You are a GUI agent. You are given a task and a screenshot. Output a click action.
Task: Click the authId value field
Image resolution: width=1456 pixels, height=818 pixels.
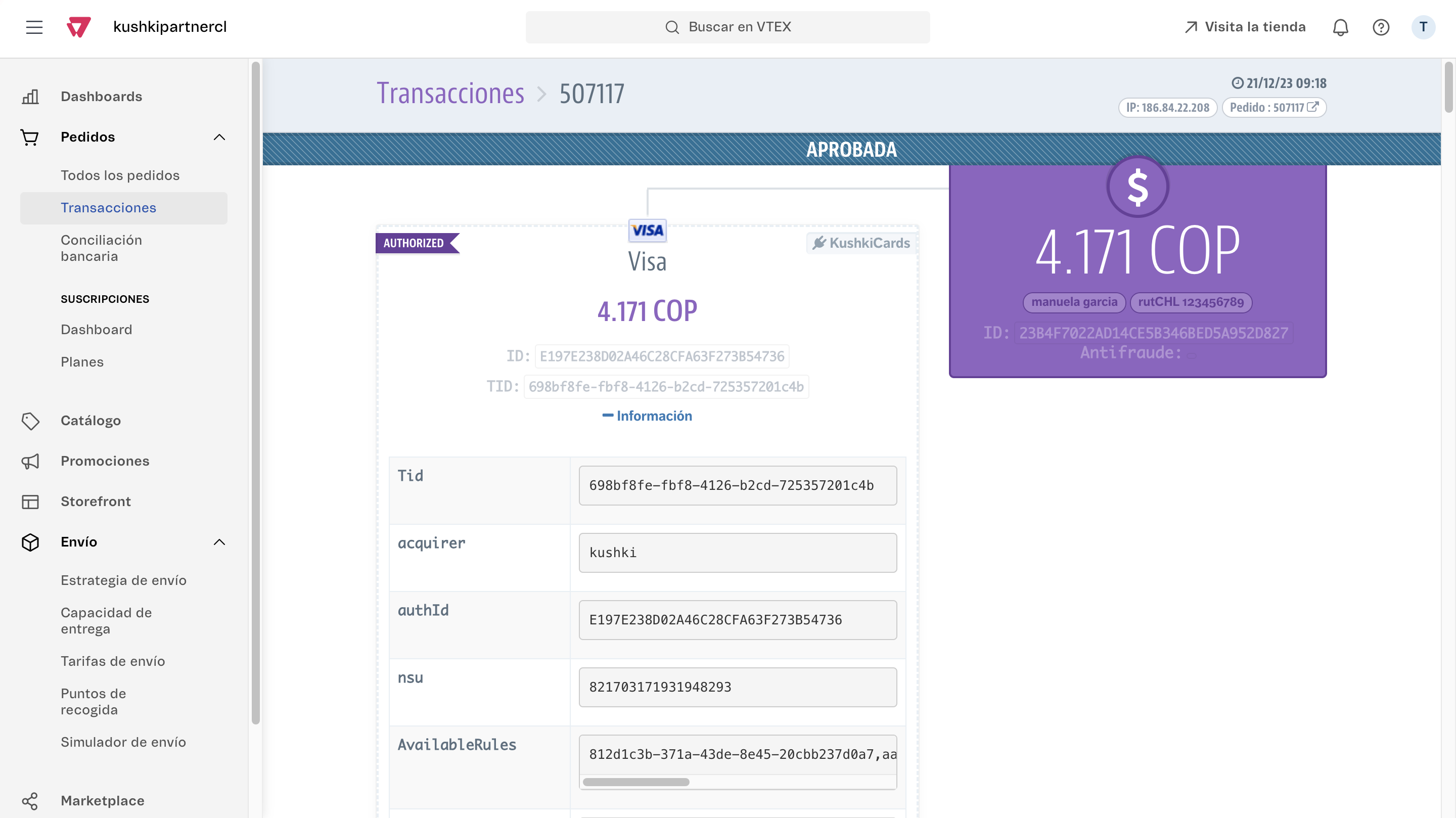pos(738,620)
